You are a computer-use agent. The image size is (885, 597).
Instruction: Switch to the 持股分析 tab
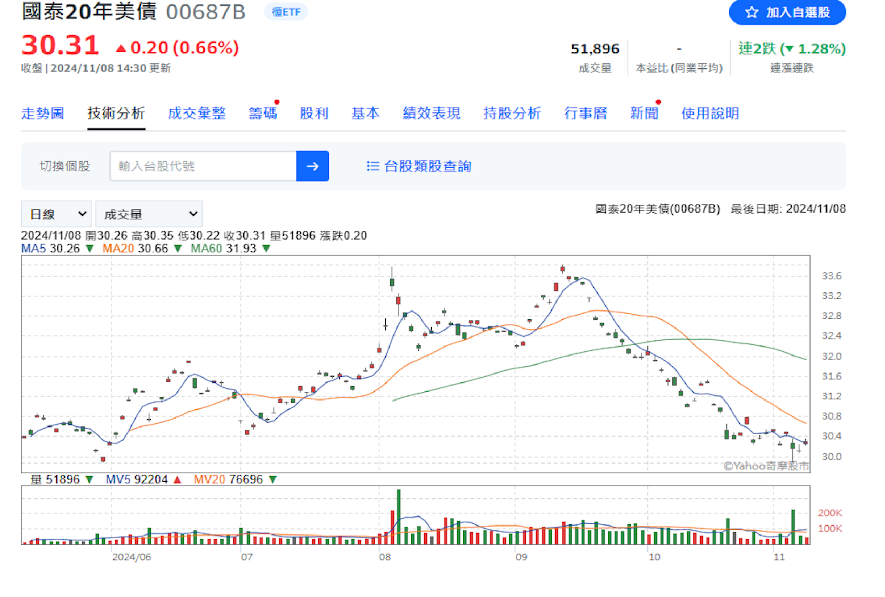click(512, 113)
